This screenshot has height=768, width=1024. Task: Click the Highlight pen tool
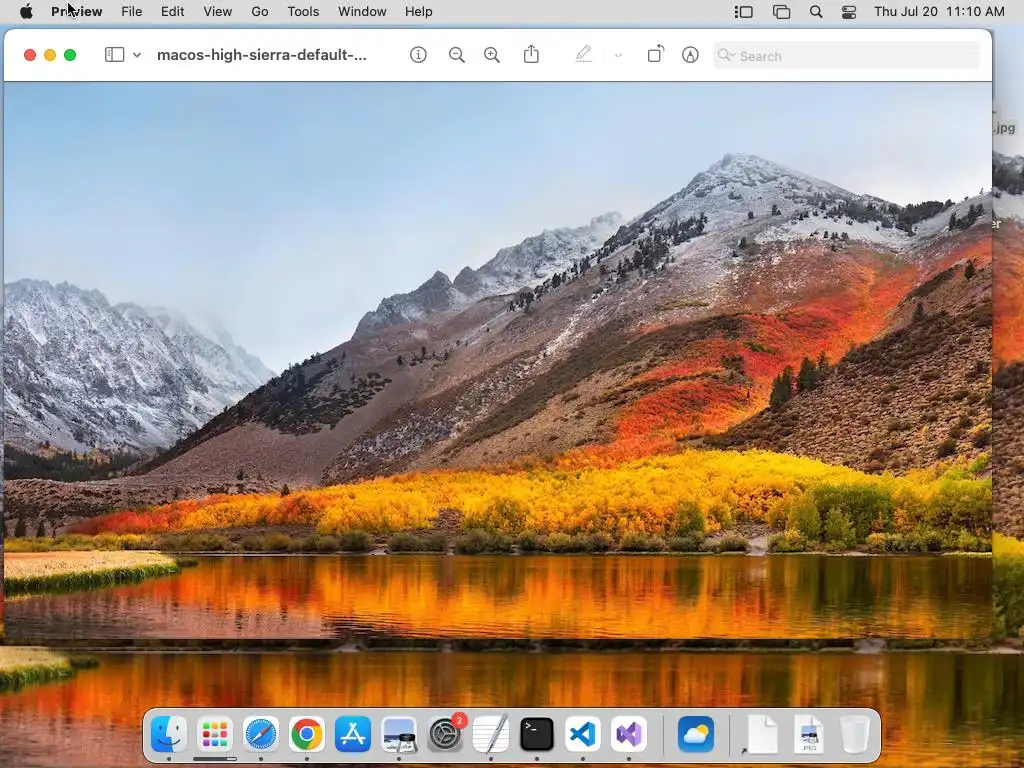[x=583, y=54]
